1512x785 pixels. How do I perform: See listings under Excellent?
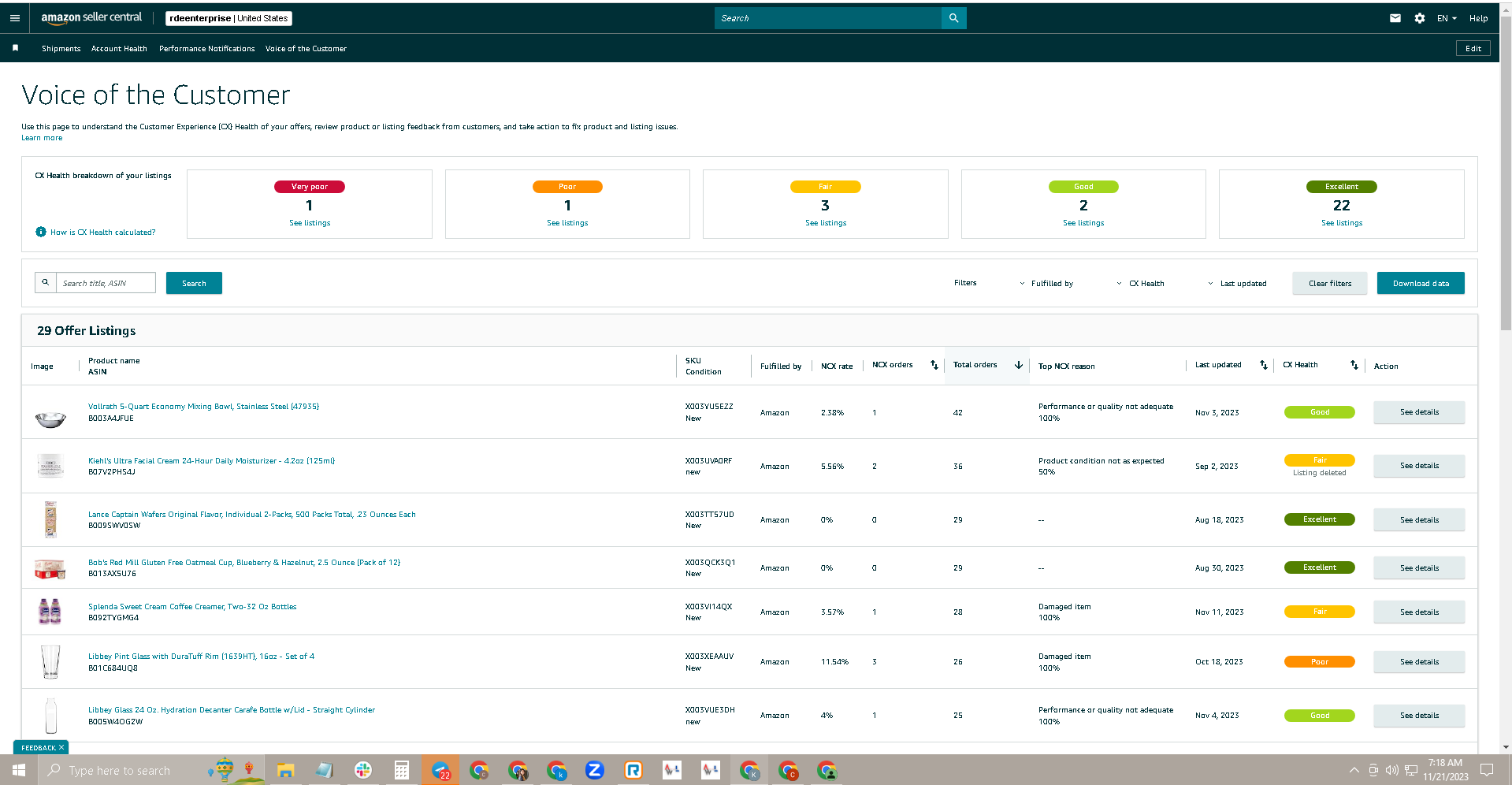tap(1342, 223)
